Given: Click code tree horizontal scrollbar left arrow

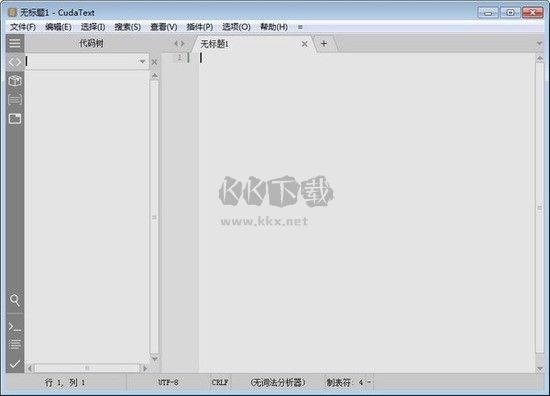Looking at the screenshot, I should (30, 368).
